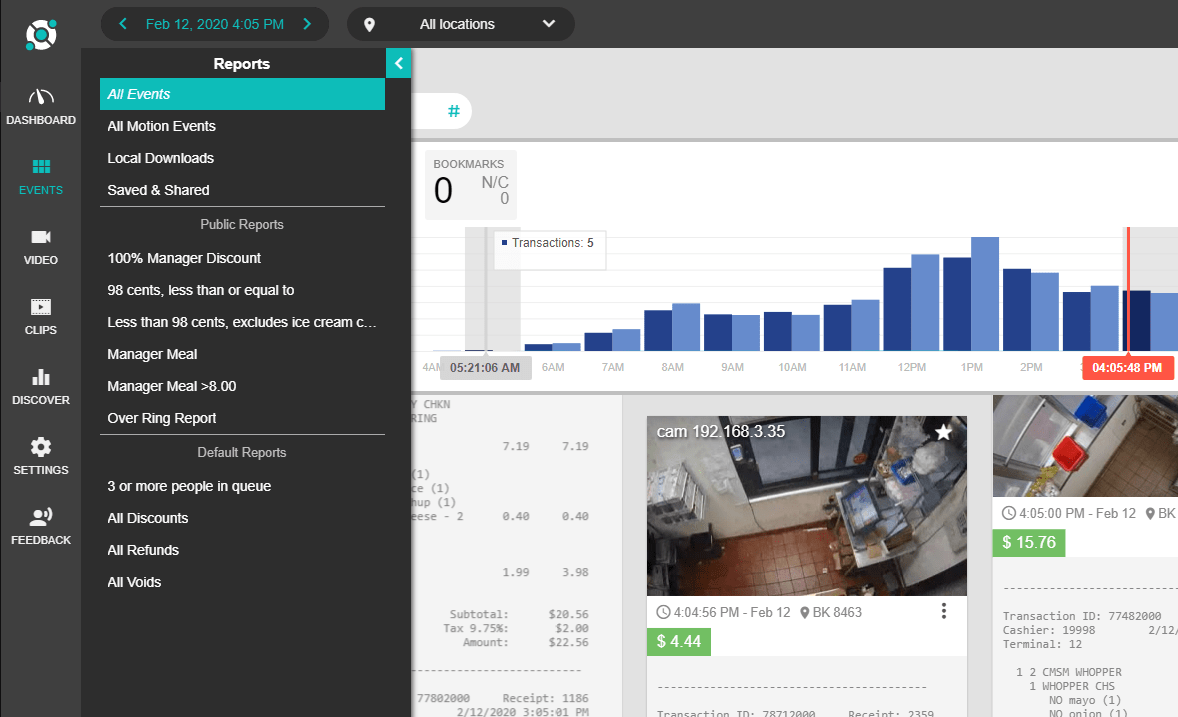The width and height of the screenshot is (1178, 717).
Task: Click the app logo icon
Action: coord(41,35)
